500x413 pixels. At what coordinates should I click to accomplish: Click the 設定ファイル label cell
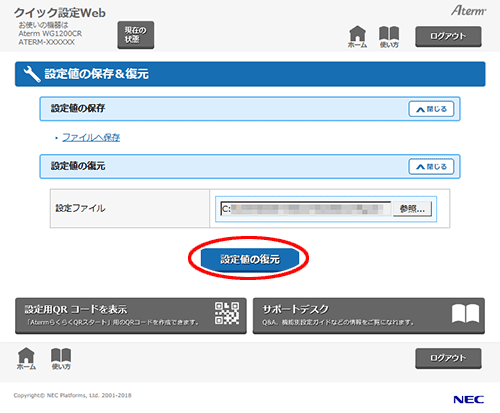(130, 209)
